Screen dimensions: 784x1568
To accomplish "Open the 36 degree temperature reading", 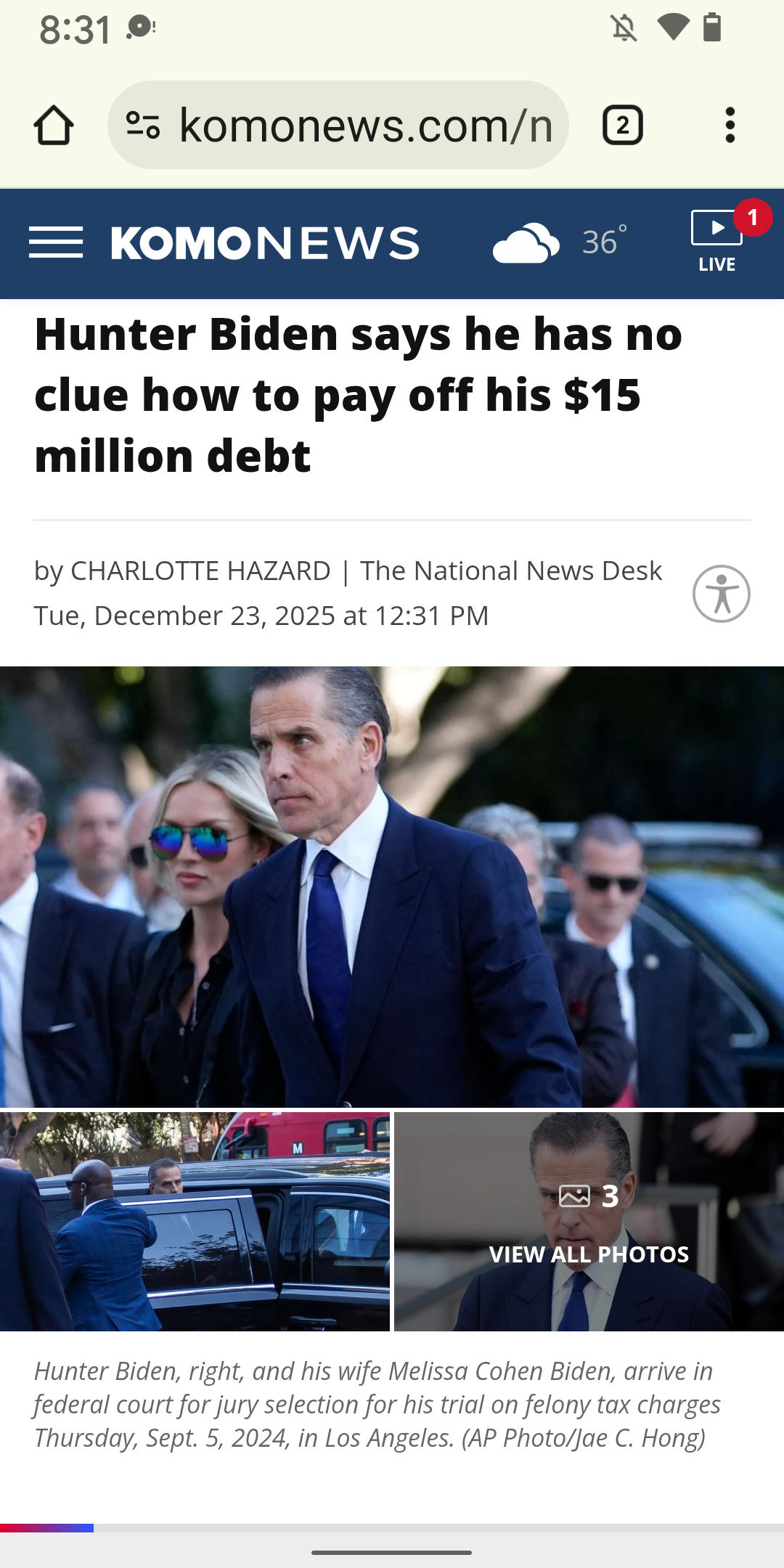I will (605, 242).
